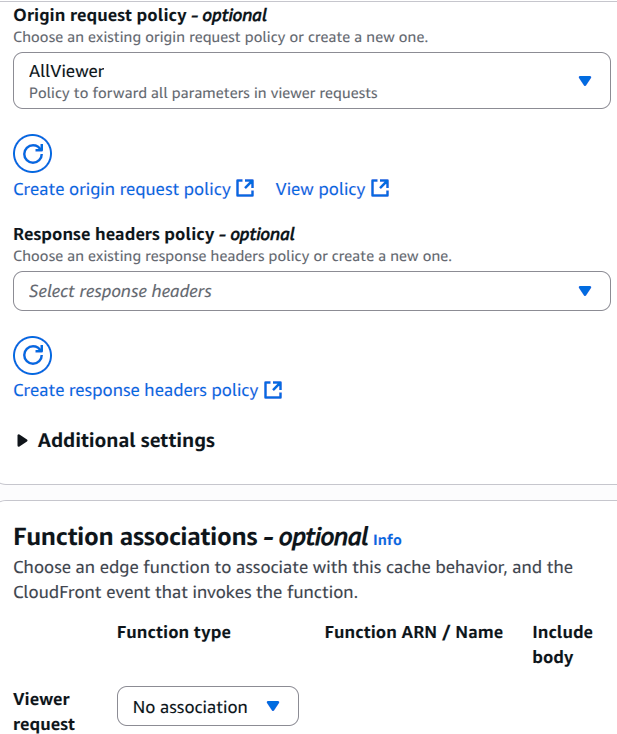Refresh the response headers policy list
617x734 pixels.
[x=32, y=355]
